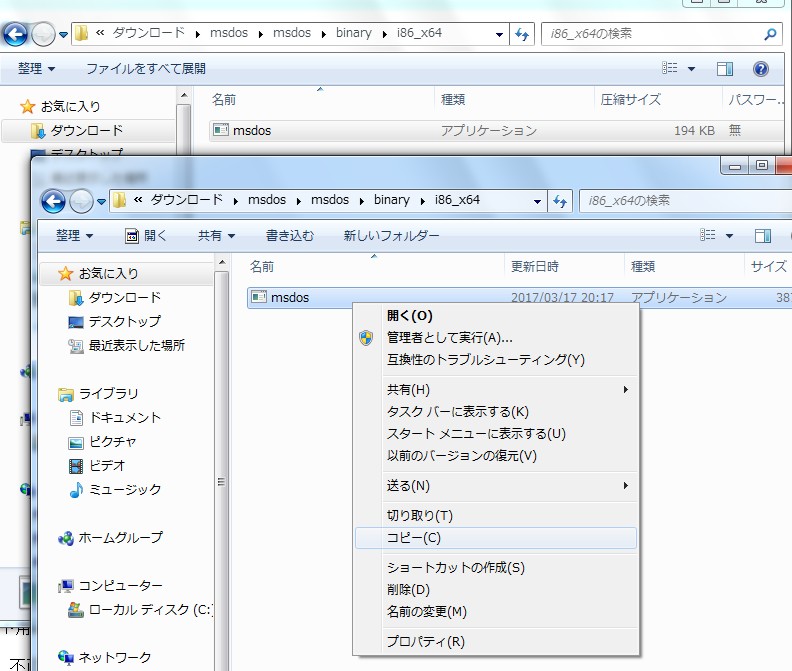The image size is (792, 671).
Task: Click Forward arrow in rear Explorer window
Action: pos(43,34)
